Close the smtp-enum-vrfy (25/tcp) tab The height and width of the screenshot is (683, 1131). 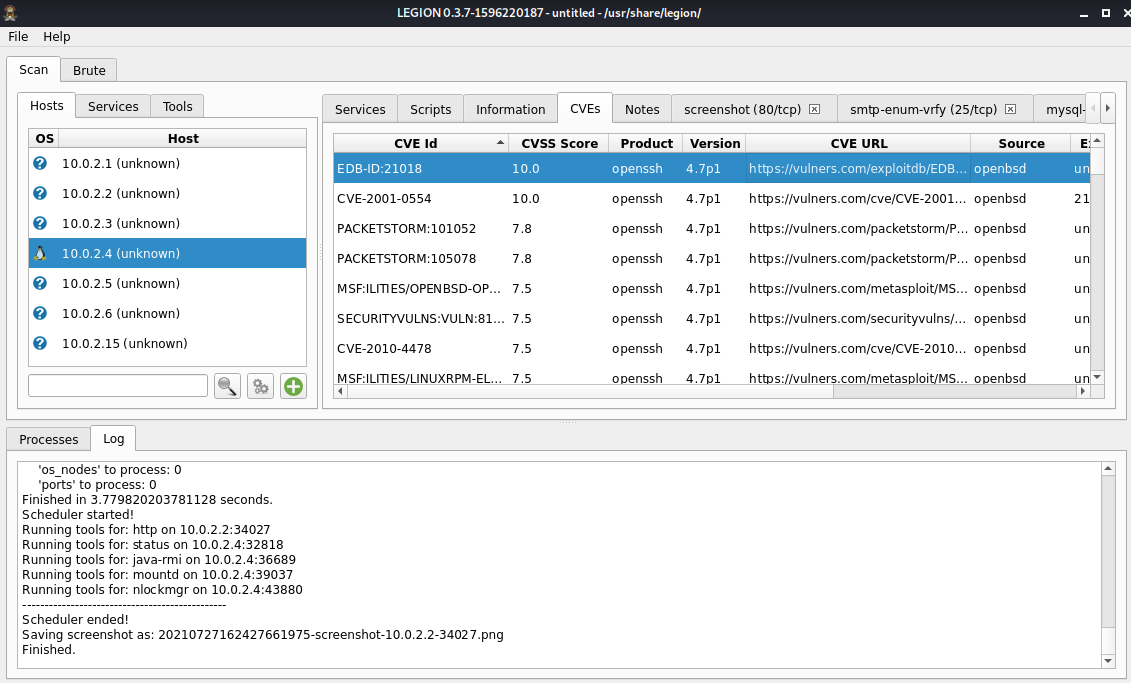pyautogui.click(x=1011, y=109)
